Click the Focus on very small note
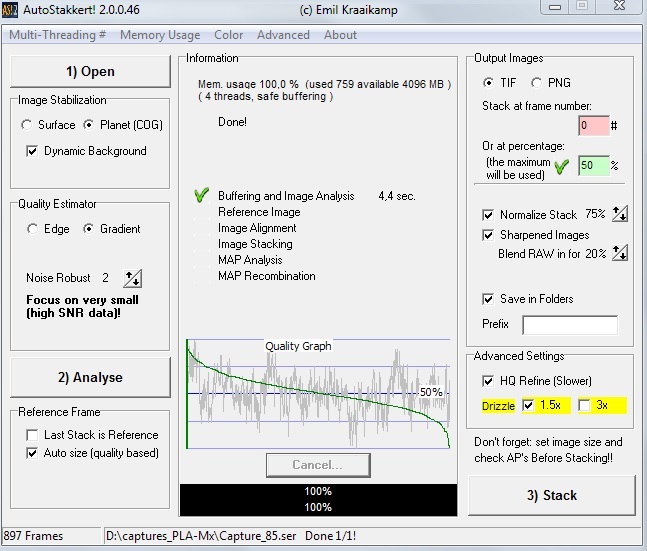This screenshot has height=551, width=647. 82,306
